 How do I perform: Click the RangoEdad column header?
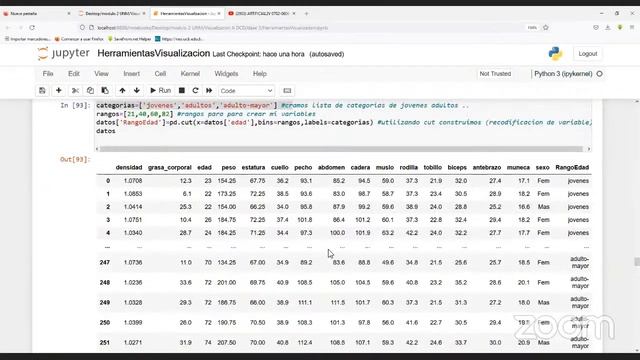click(572, 168)
